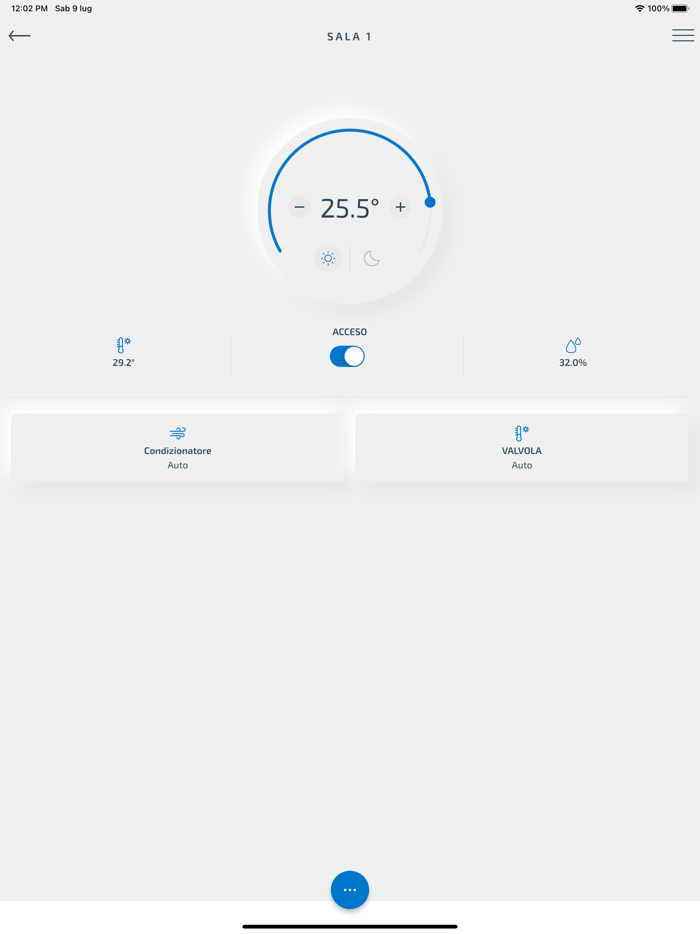Click the 25.5° setpoint value

[350, 208]
